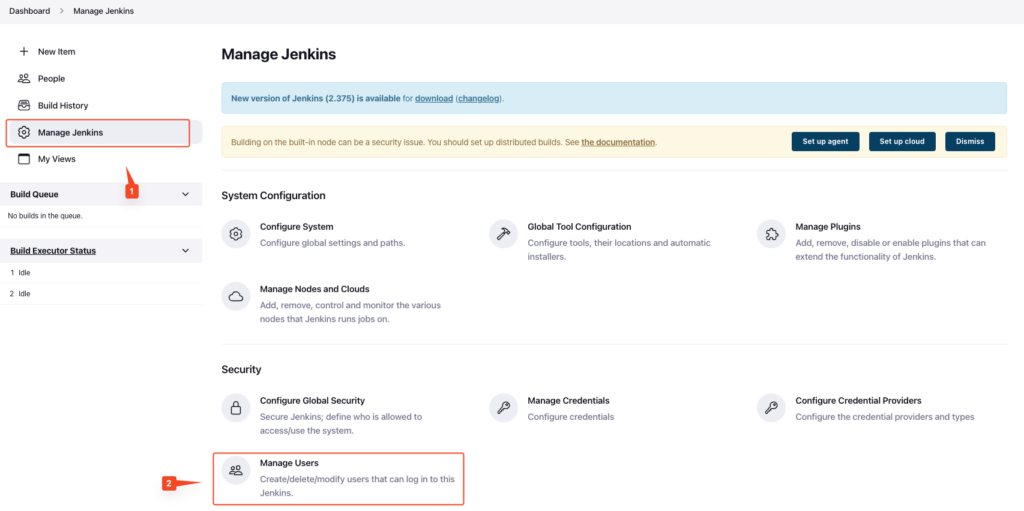Click executor 2 Idle row
Viewport: 1024px width, 511px height.
click(101, 294)
